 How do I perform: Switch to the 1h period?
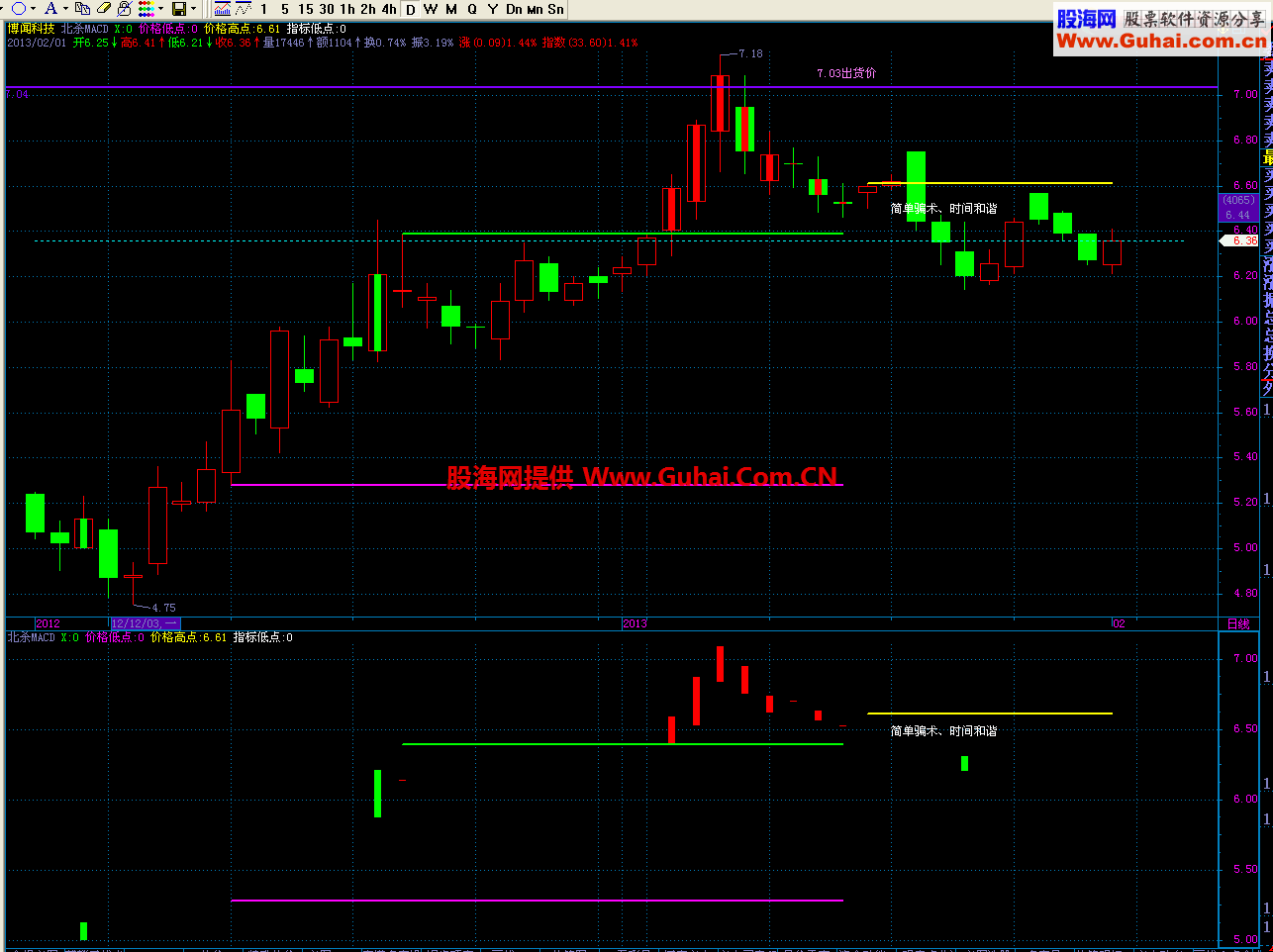[347, 9]
